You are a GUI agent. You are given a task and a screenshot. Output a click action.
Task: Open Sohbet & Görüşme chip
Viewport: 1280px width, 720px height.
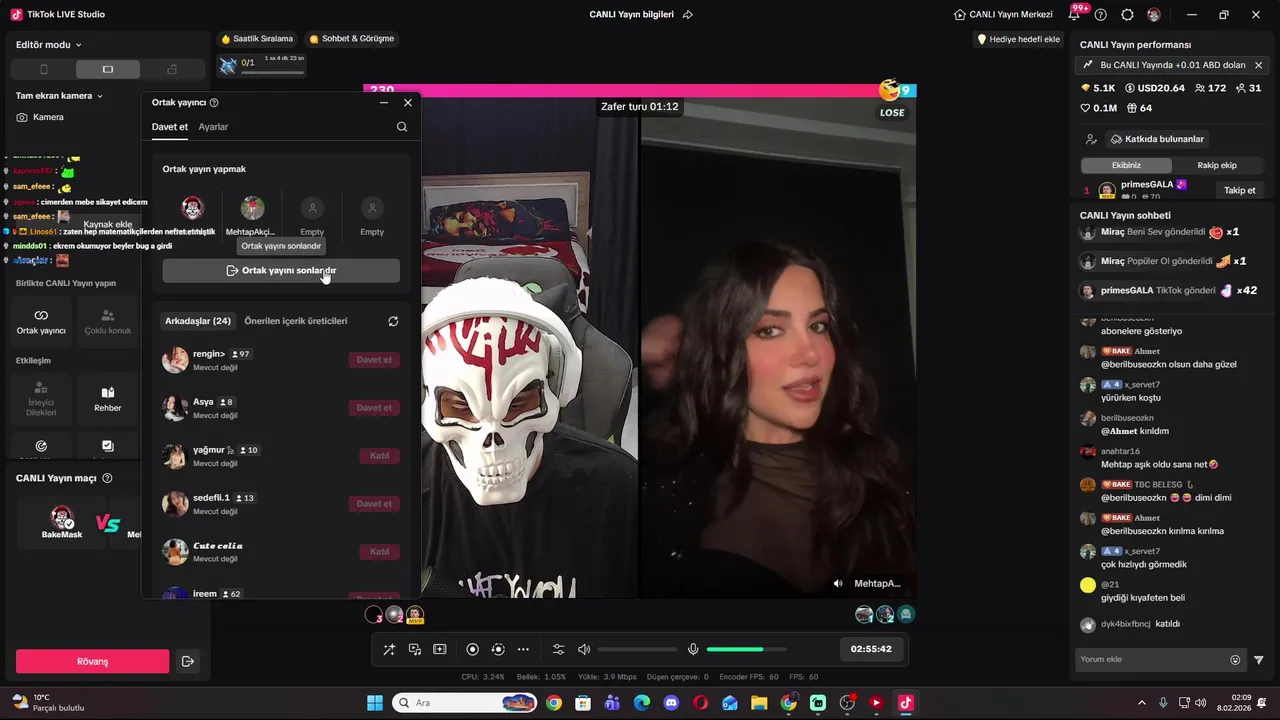(x=351, y=39)
